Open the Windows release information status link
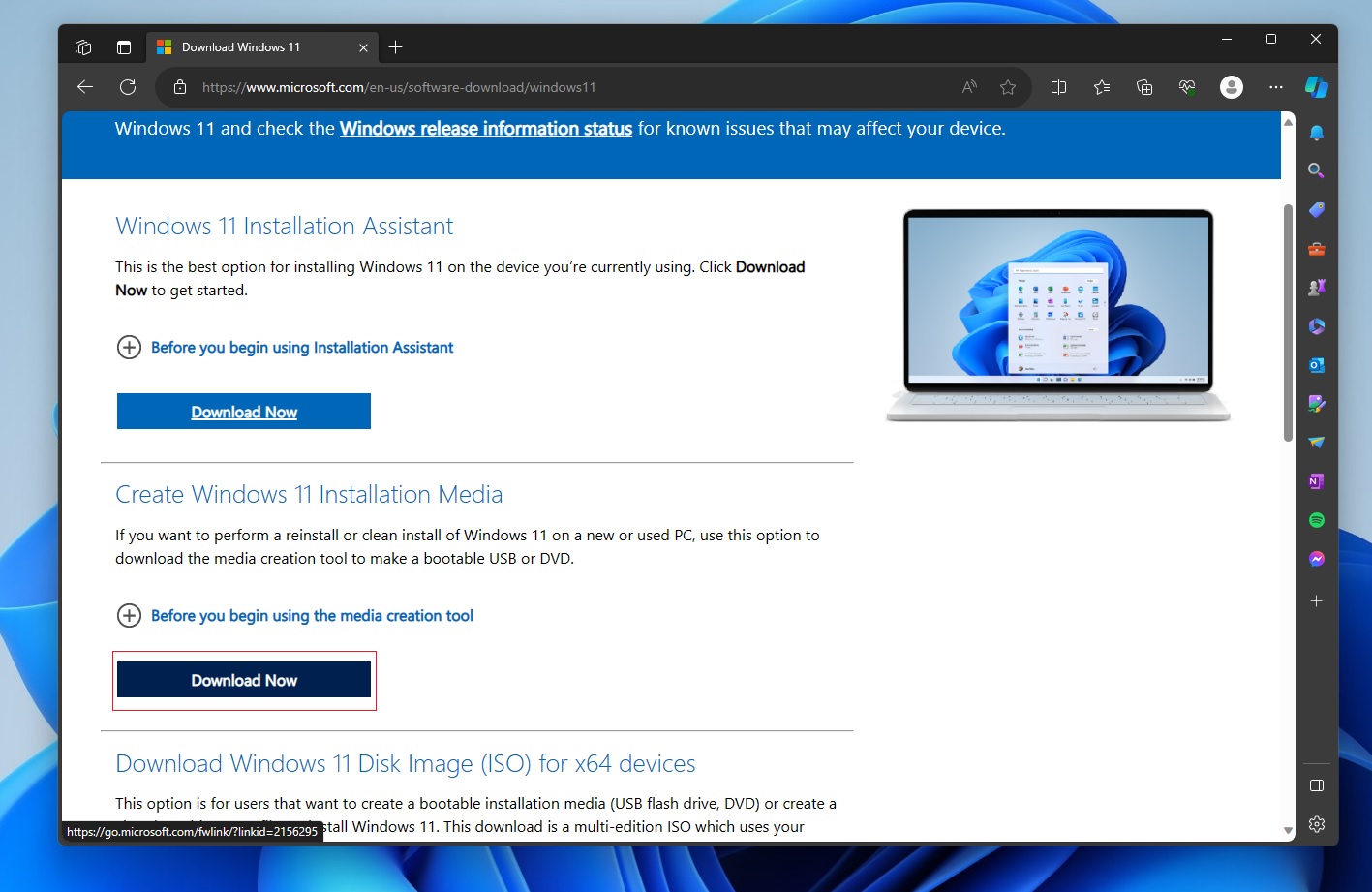 pos(485,128)
